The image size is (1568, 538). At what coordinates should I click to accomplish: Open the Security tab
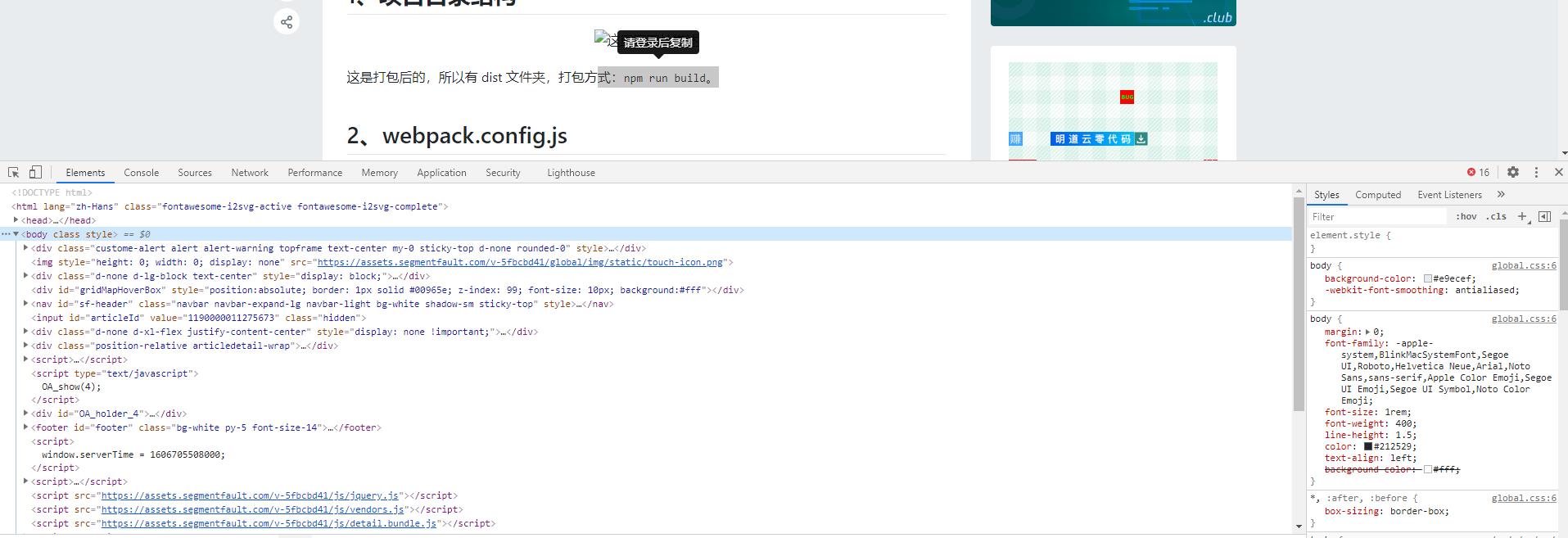pos(503,173)
